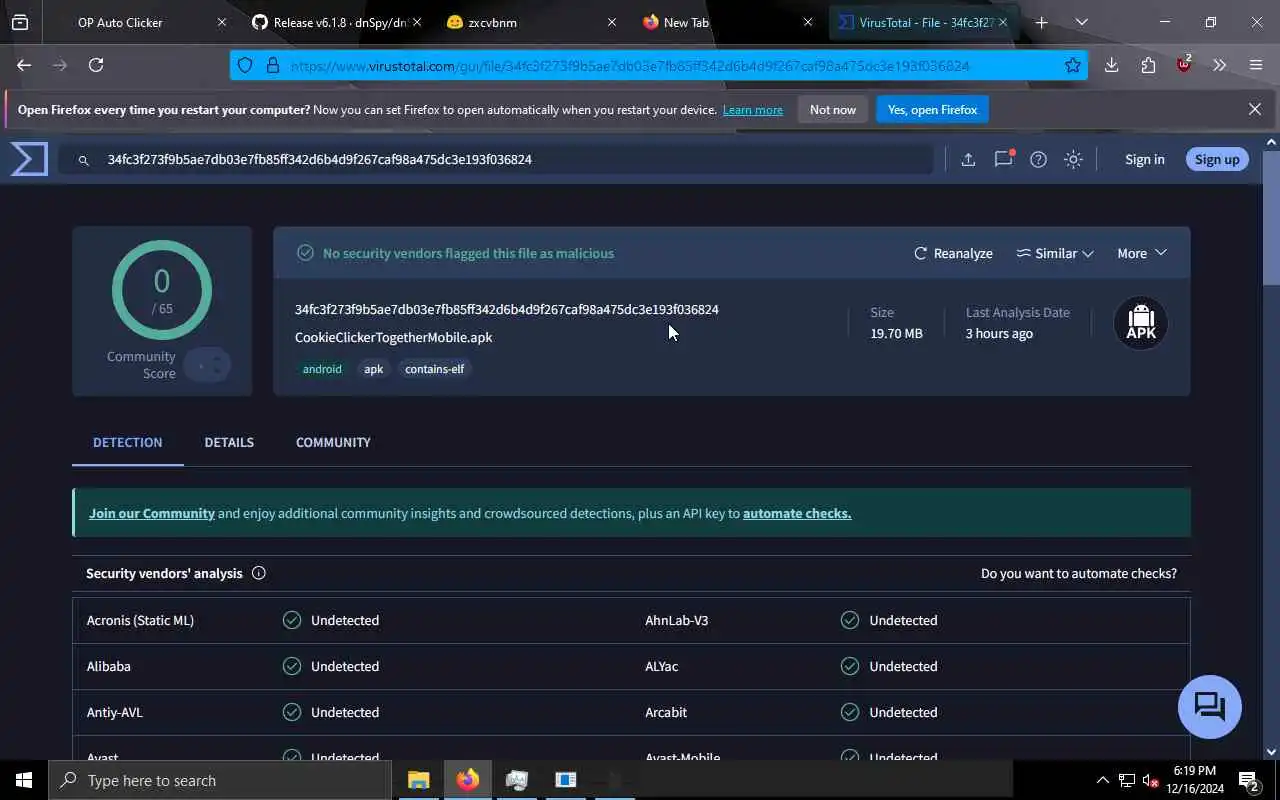The height and width of the screenshot is (800, 1280).
Task: Open the Firefox hamburger menu
Action: tap(1255, 65)
